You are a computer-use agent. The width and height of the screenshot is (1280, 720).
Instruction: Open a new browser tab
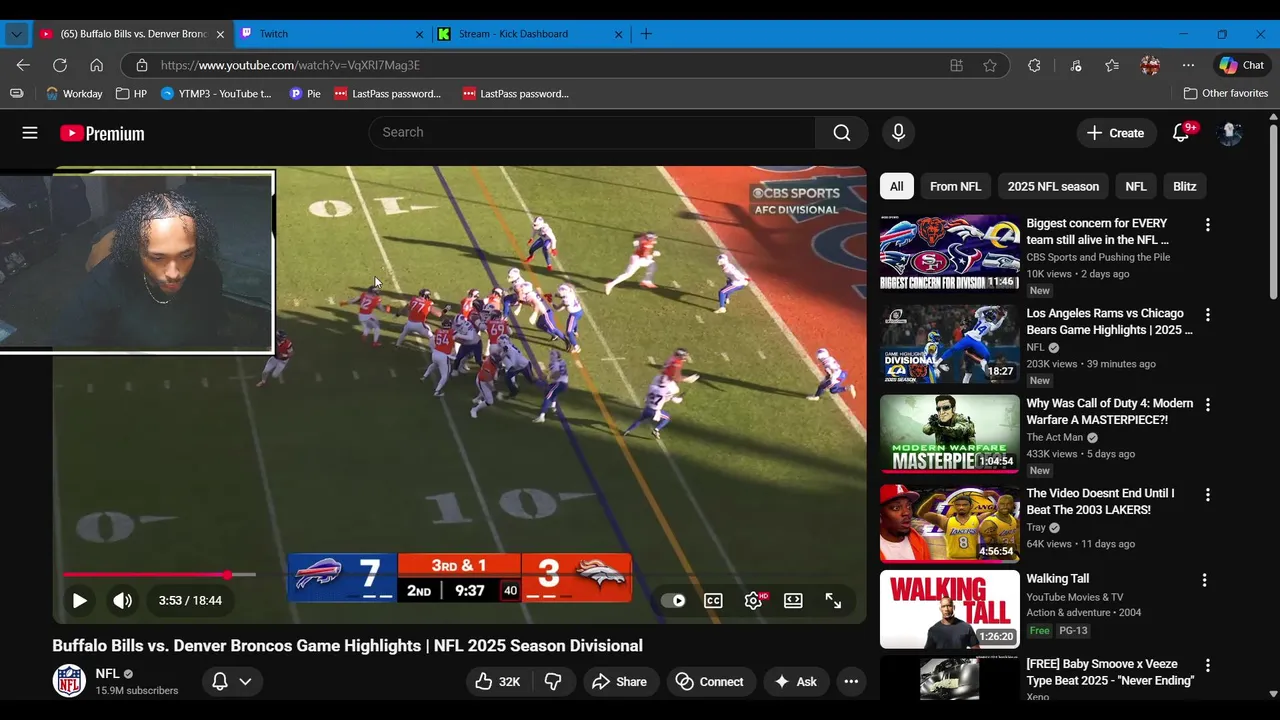click(x=646, y=34)
